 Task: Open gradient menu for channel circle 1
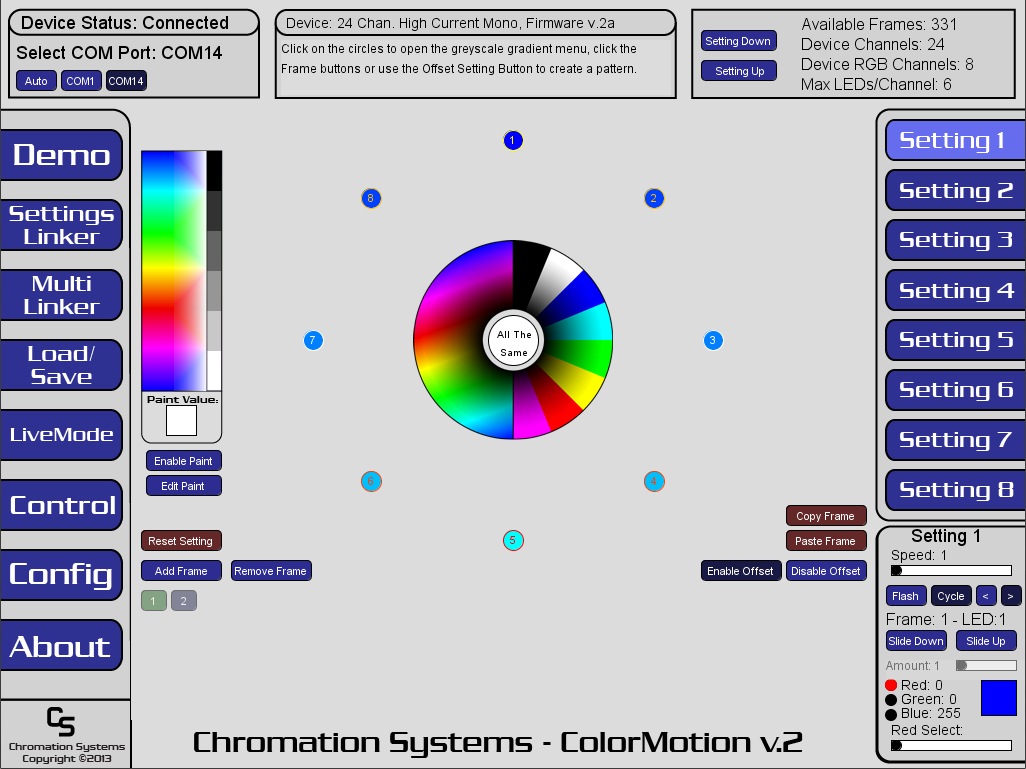513,140
